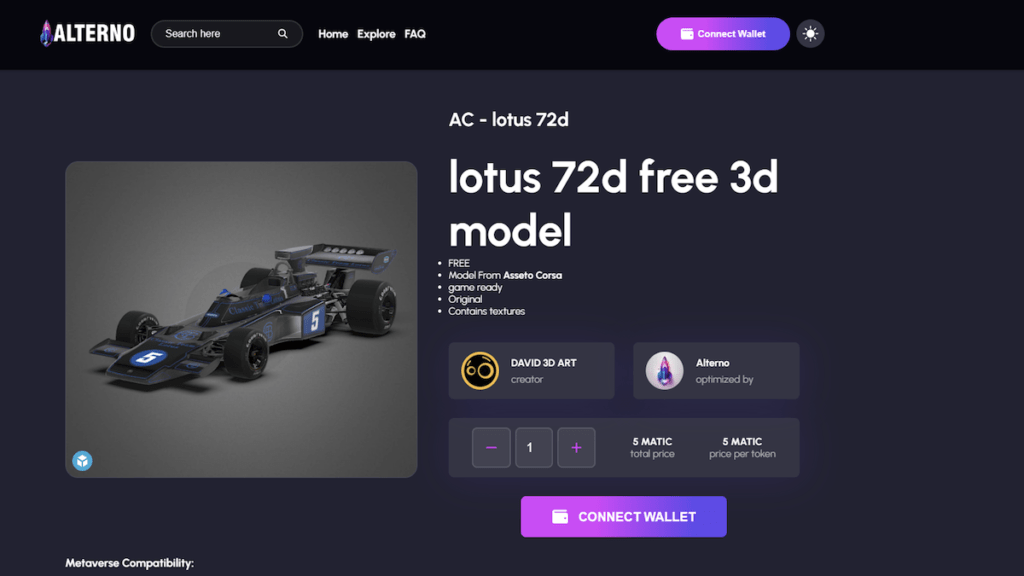Toggle the light/dark theme sun icon
Screen dimensions: 1024x576
coord(810,34)
